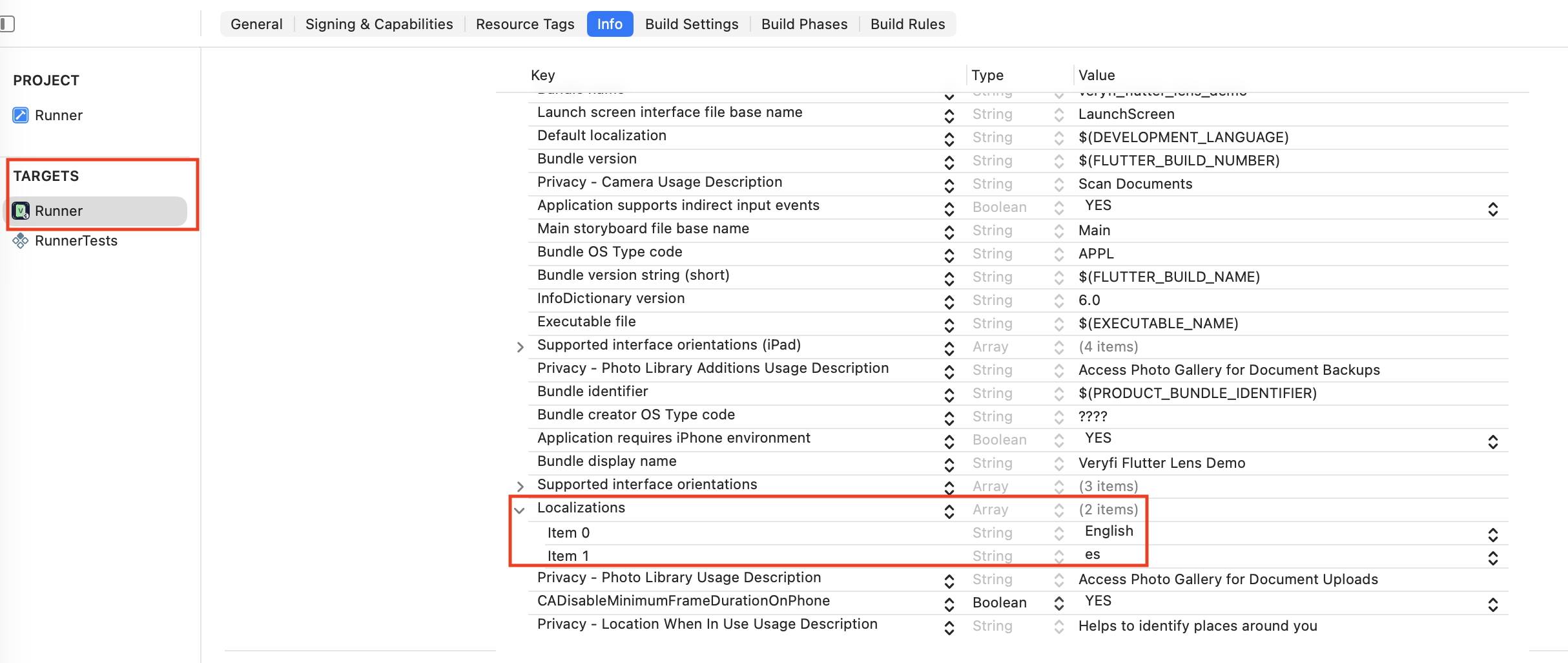Open the es value dropdown for Item 1
Screen dimensions: 1568x663
coord(1493,558)
